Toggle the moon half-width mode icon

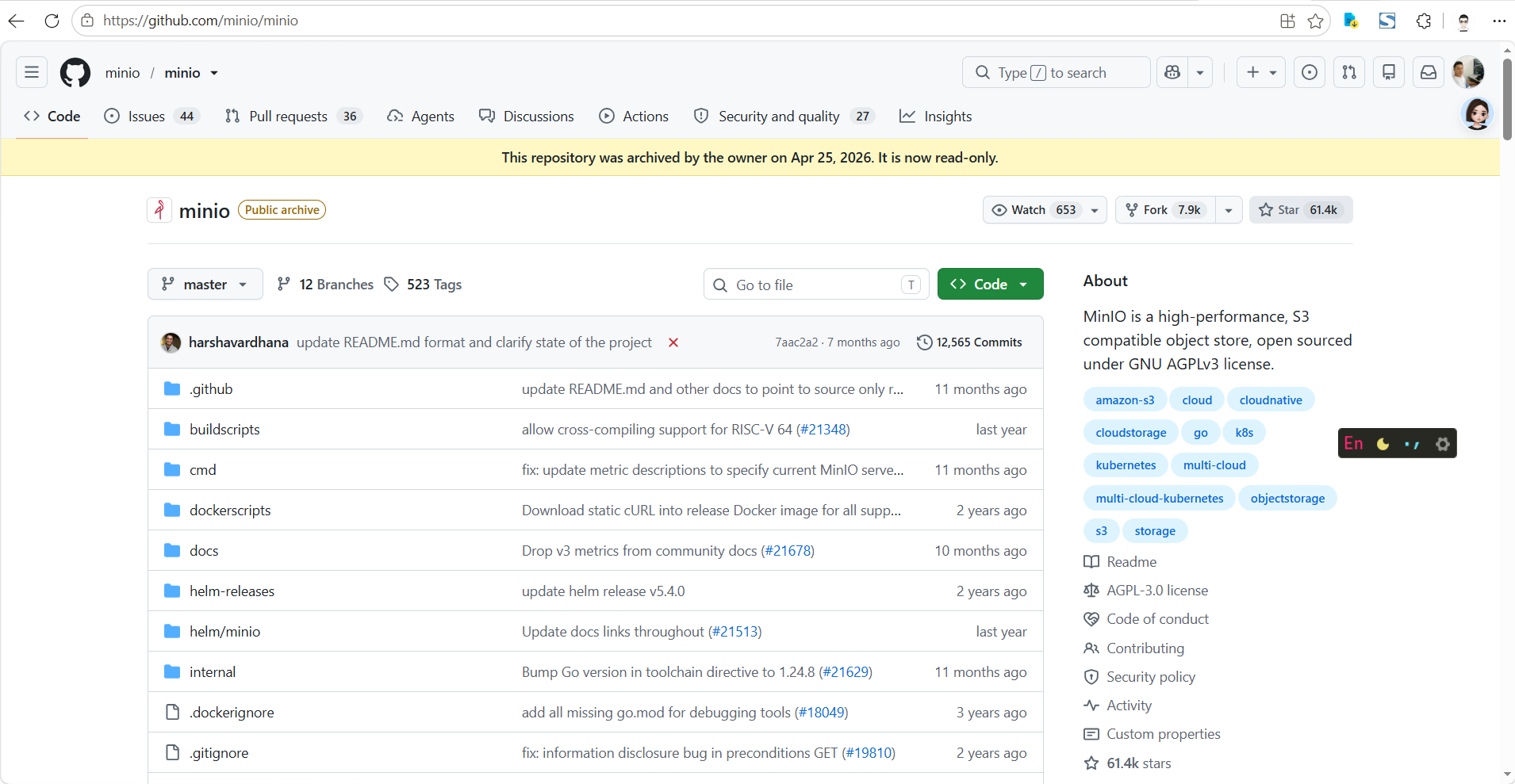[x=1383, y=444]
